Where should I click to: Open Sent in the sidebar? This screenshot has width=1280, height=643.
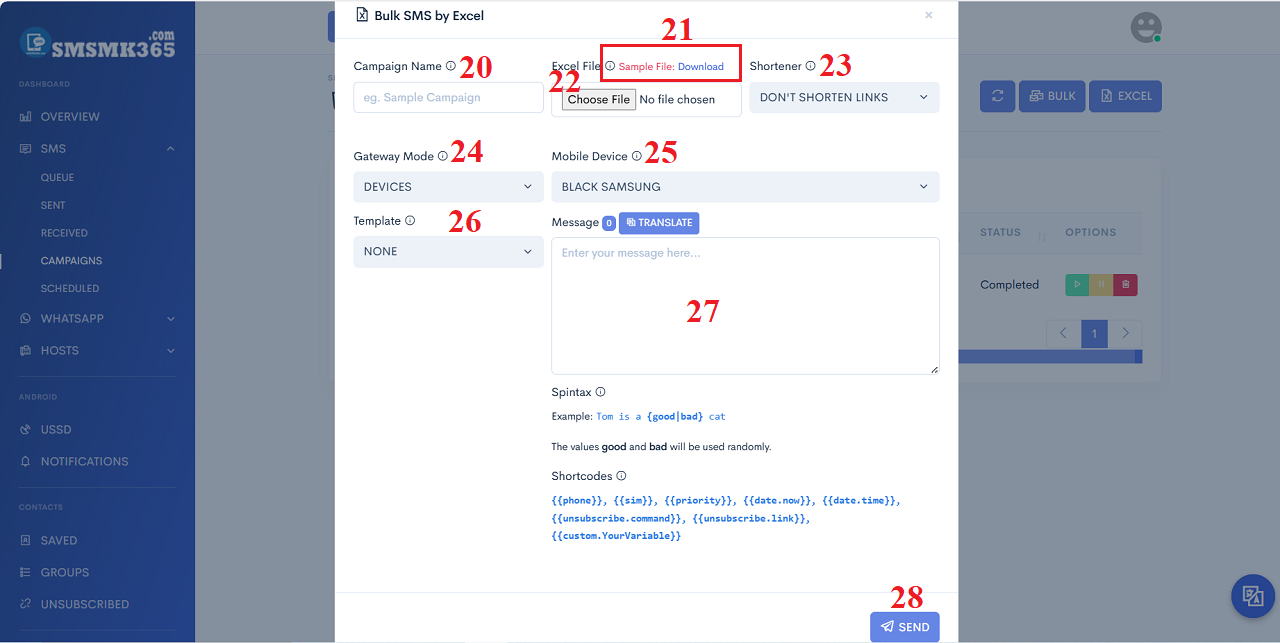[53, 205]
